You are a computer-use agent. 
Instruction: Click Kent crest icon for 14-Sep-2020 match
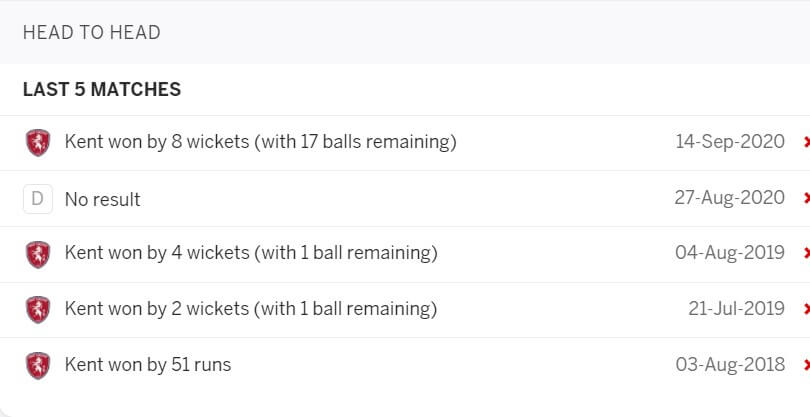(38, 143)
